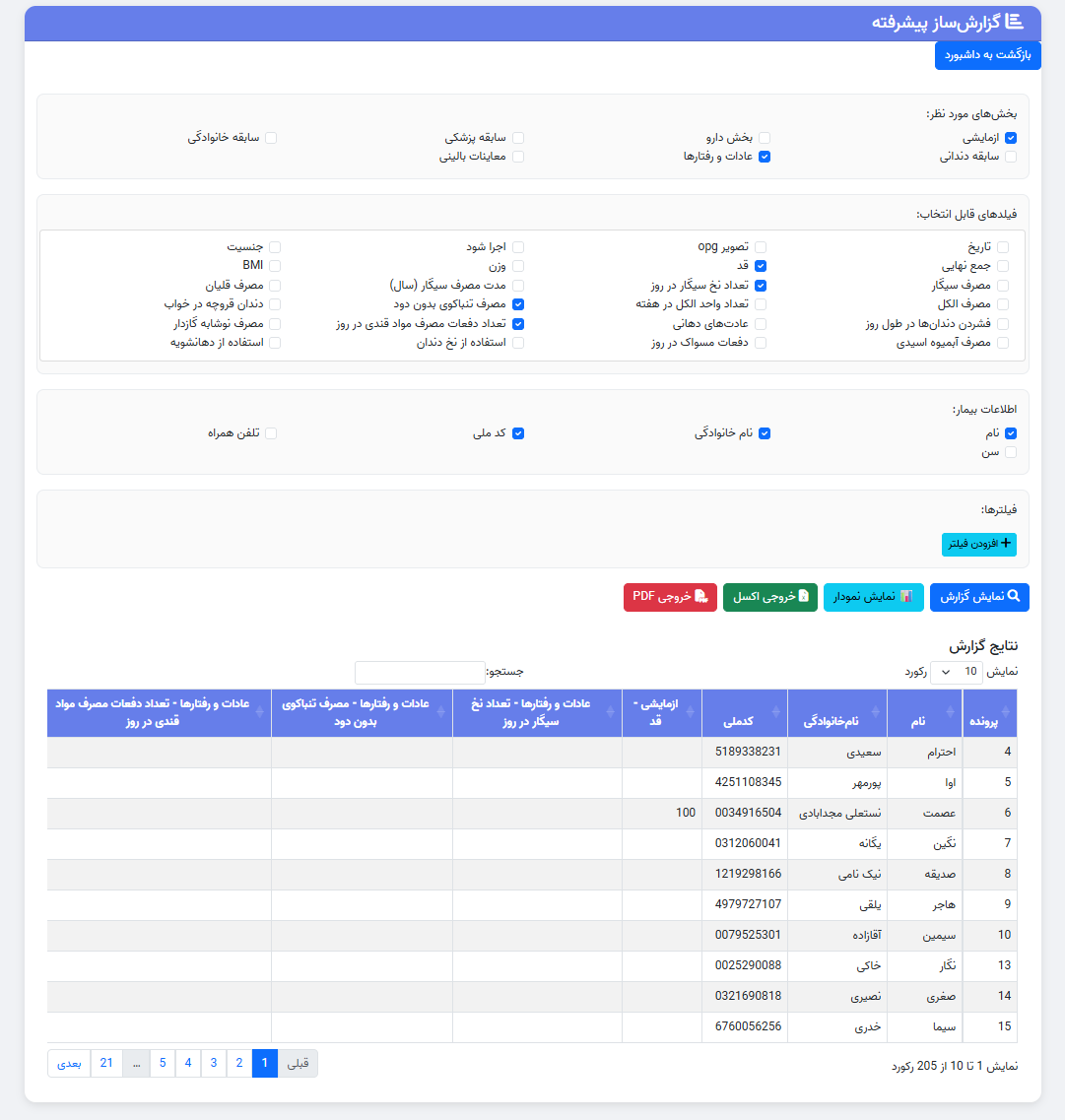The width and height of the screenshot is (1065, 1120).
Task: Click the ellipsis pagination item
Action: coord(136,1063)
